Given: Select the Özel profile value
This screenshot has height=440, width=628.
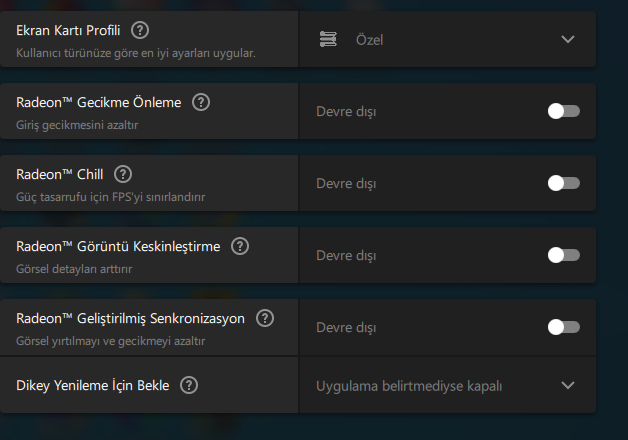Looking at the screenshot, I should (369, 40).
